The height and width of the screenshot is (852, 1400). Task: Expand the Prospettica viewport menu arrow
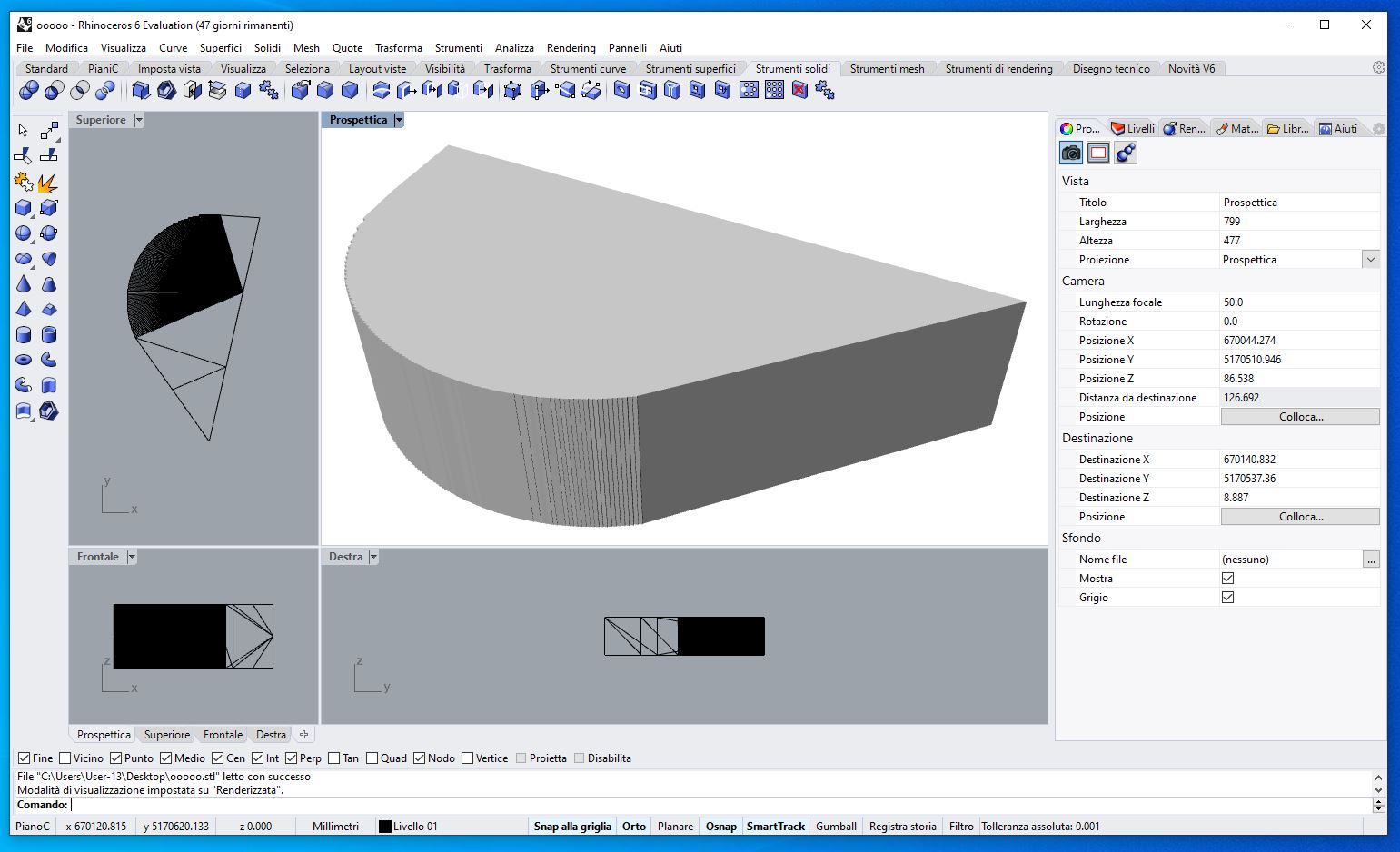click(x=399, y=120)
